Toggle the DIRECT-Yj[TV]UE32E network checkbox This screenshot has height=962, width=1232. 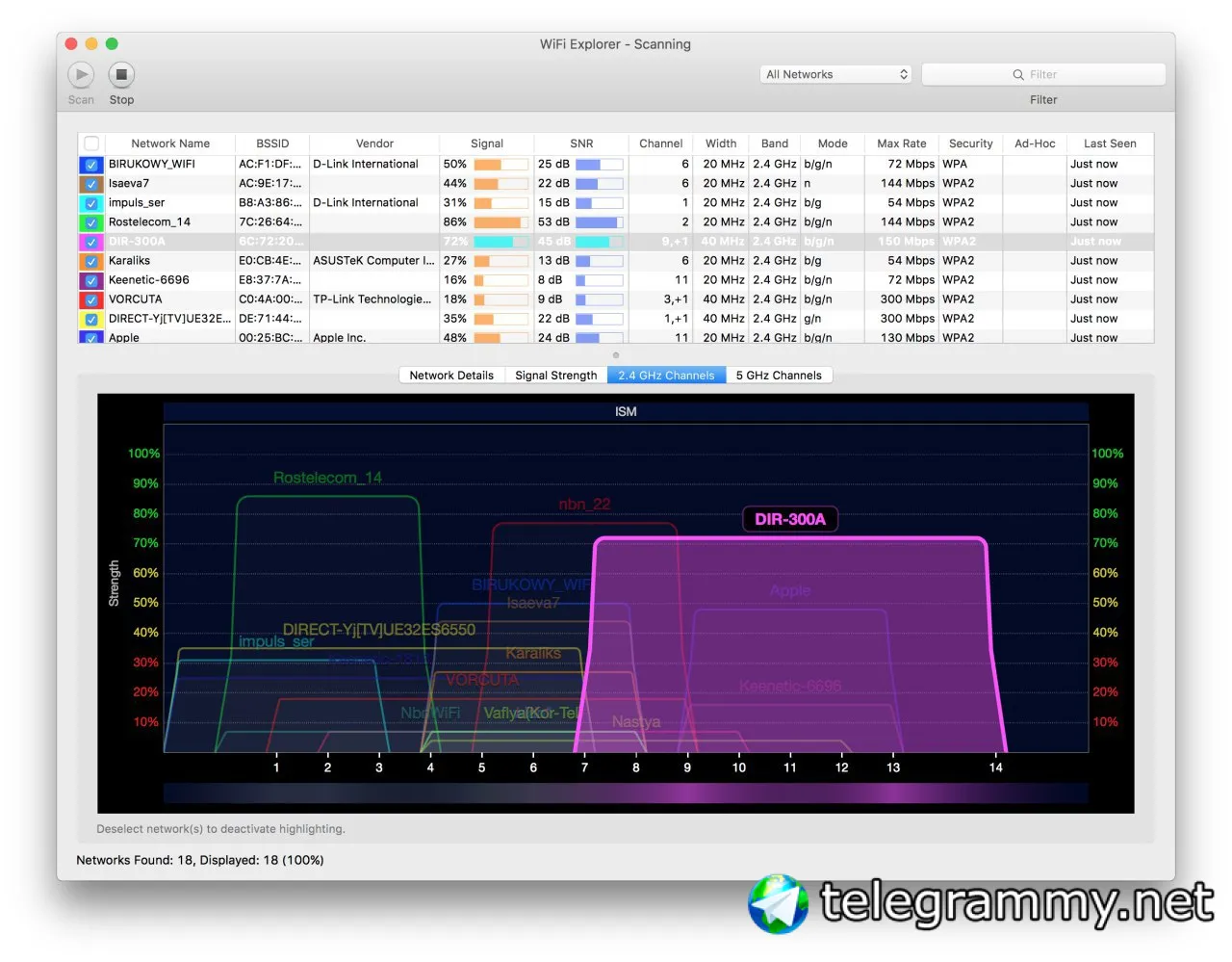pyautogui.click(x=91, y=319)
